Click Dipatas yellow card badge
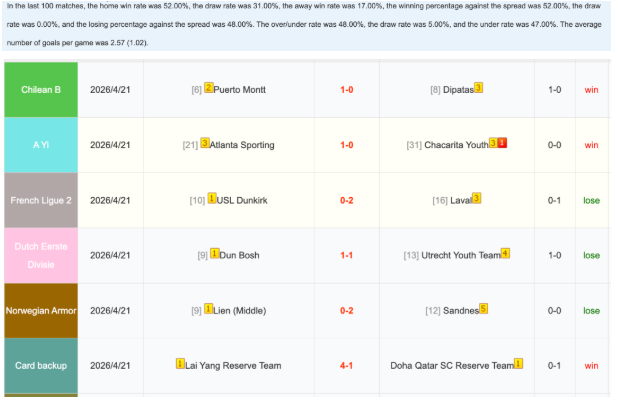This screenshot has width=618, height=404. [478, 88]
